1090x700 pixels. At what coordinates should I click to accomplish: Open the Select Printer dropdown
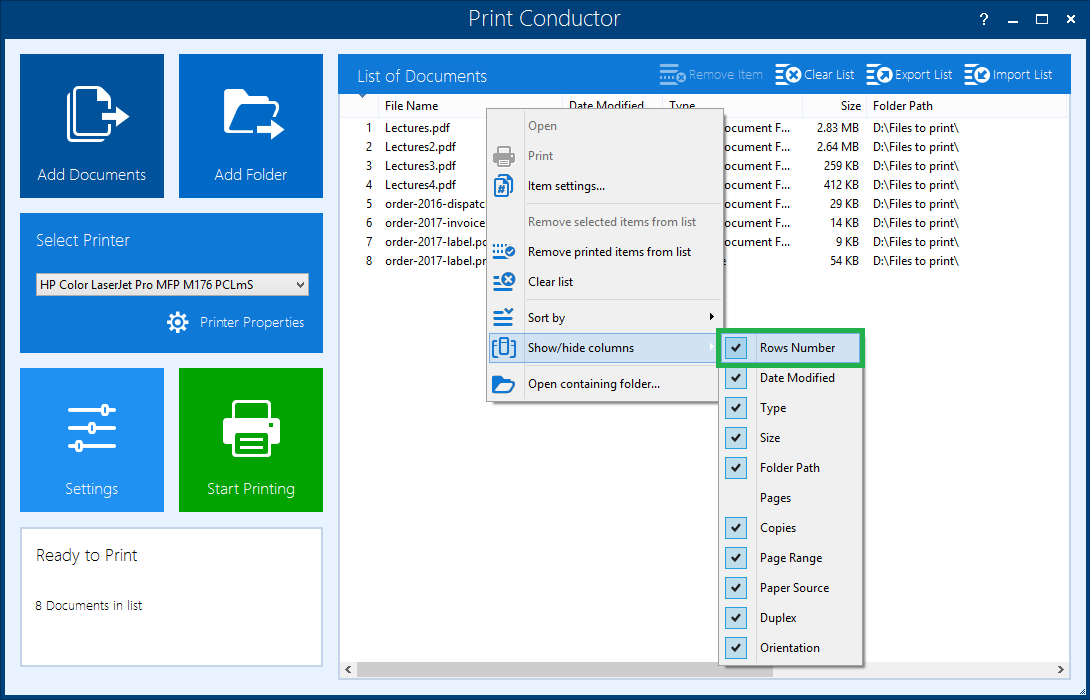coord(172,285)
